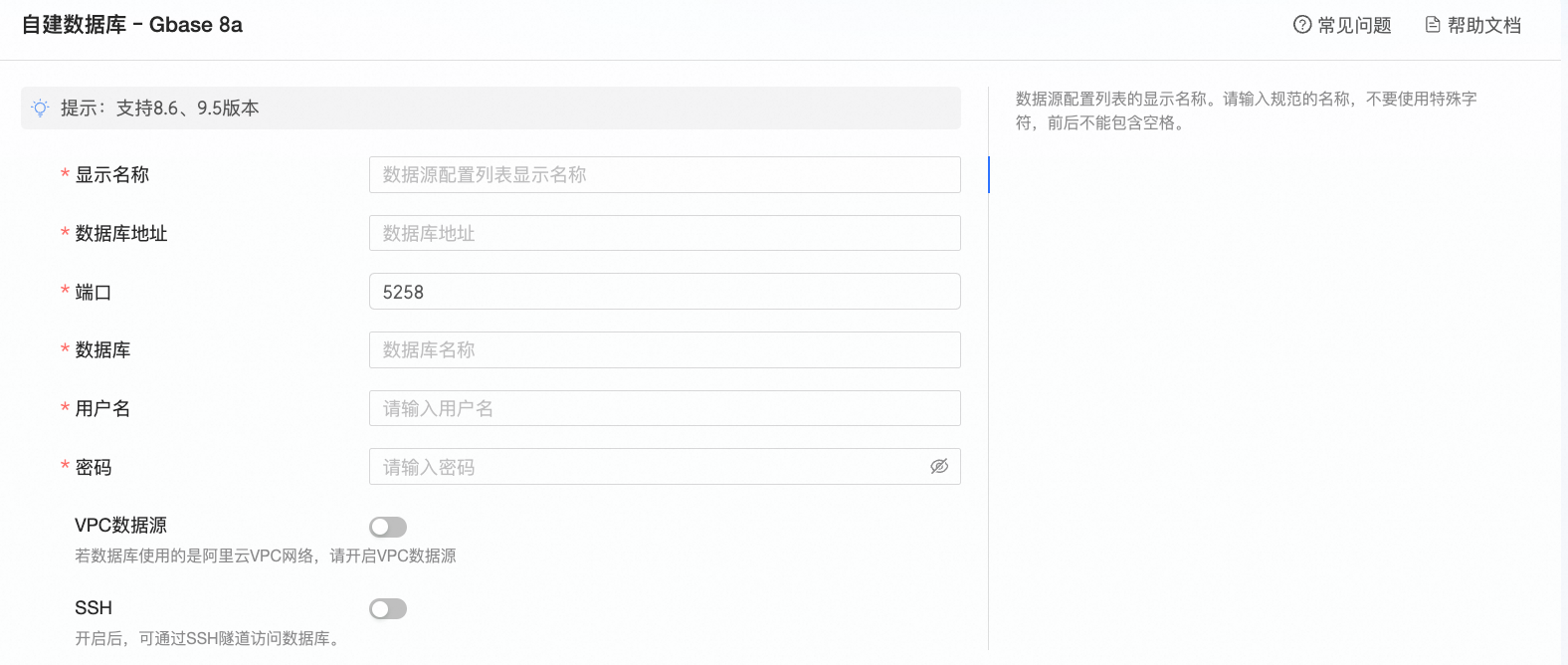Click the VPC数据源 label text
Image resolution: width=1568 pixels, height=665 pixels.
point(120,526)
